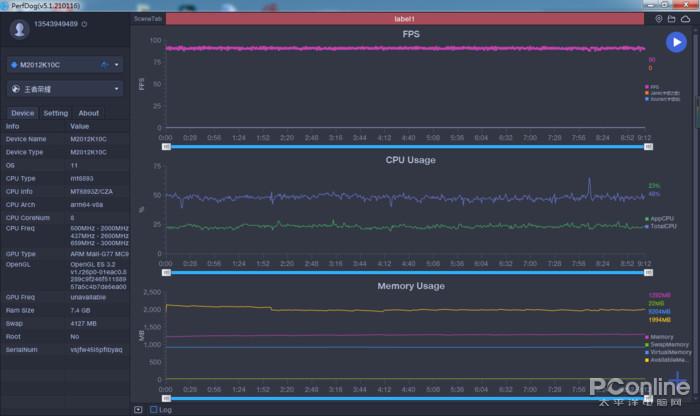This screenshot has height=416, width=700.
Task: Toggle the VirtualMemory legend series
Action: 668,352
